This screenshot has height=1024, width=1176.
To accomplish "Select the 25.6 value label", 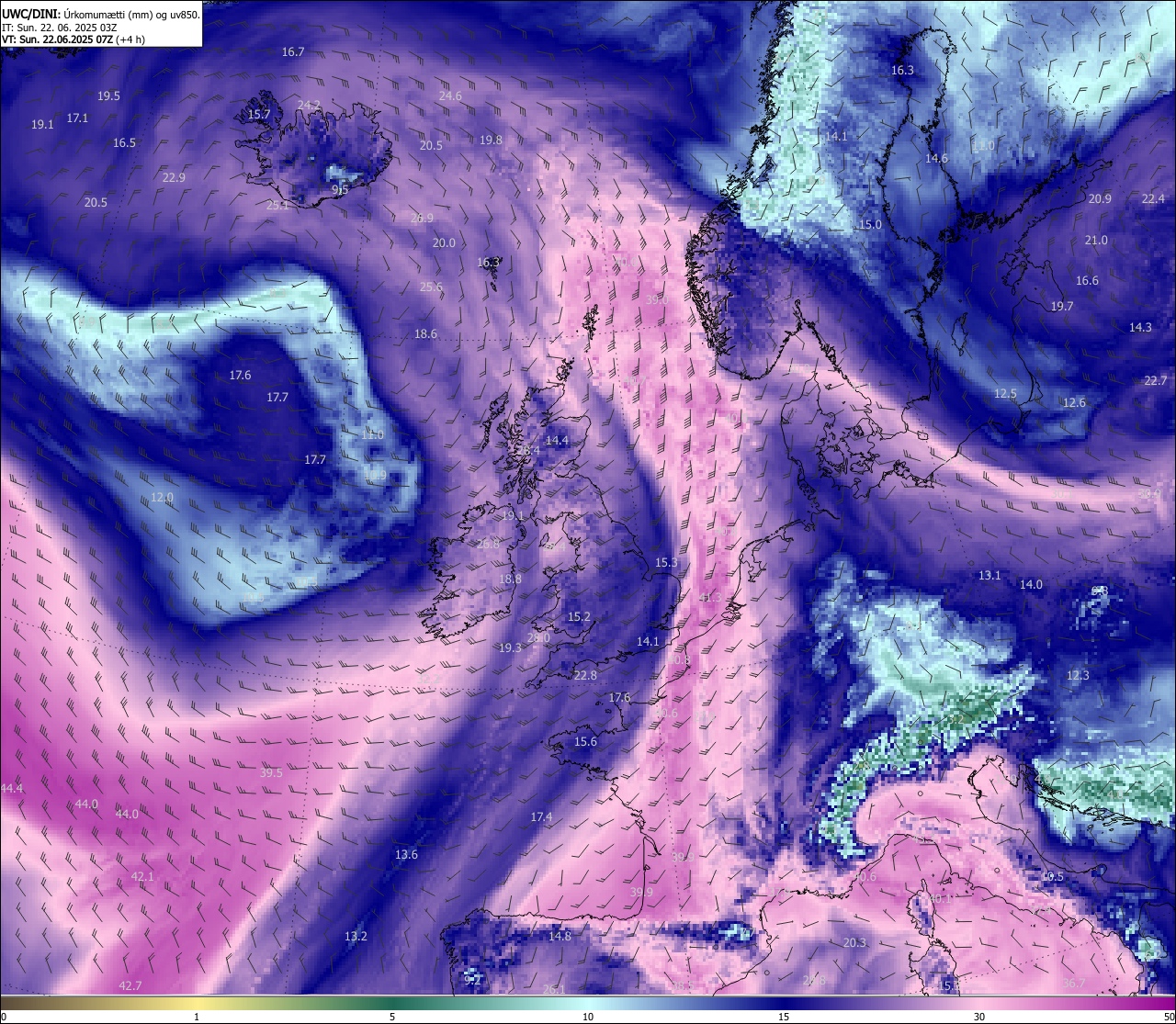I will click(x=431, y=287).
